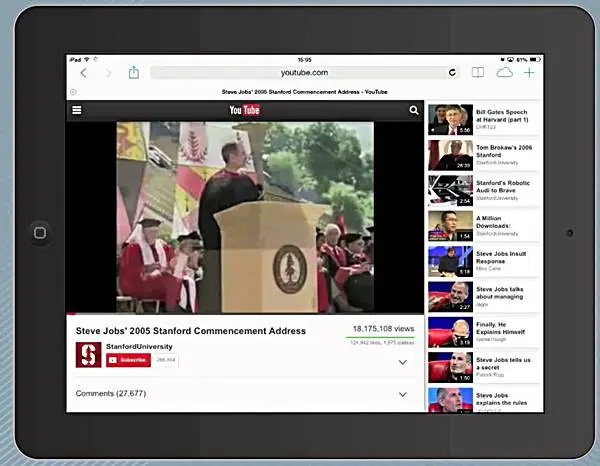600x466 pixels.
Task: Subscribe to the StanfordUniversity channel
Action: tap(128, 360)
